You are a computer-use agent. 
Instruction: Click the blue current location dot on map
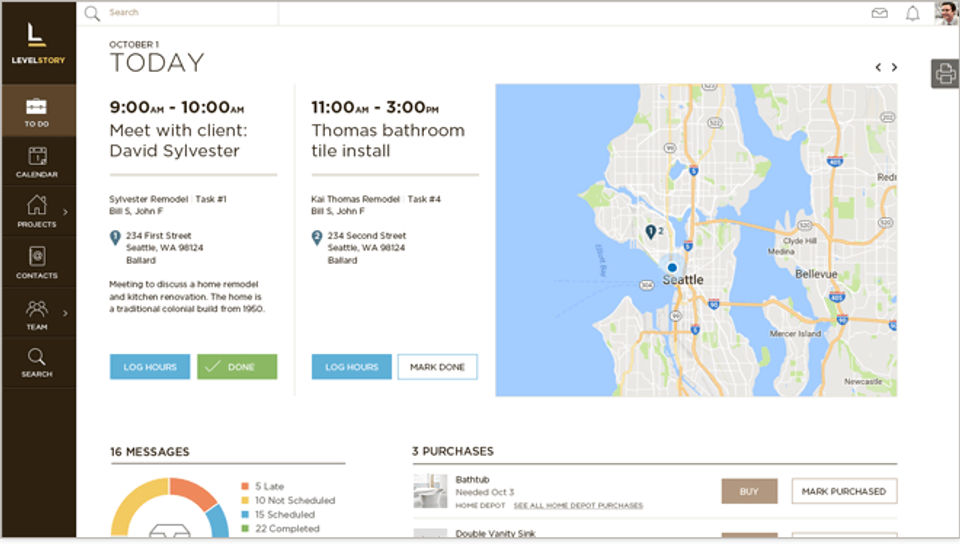(672, 267)
